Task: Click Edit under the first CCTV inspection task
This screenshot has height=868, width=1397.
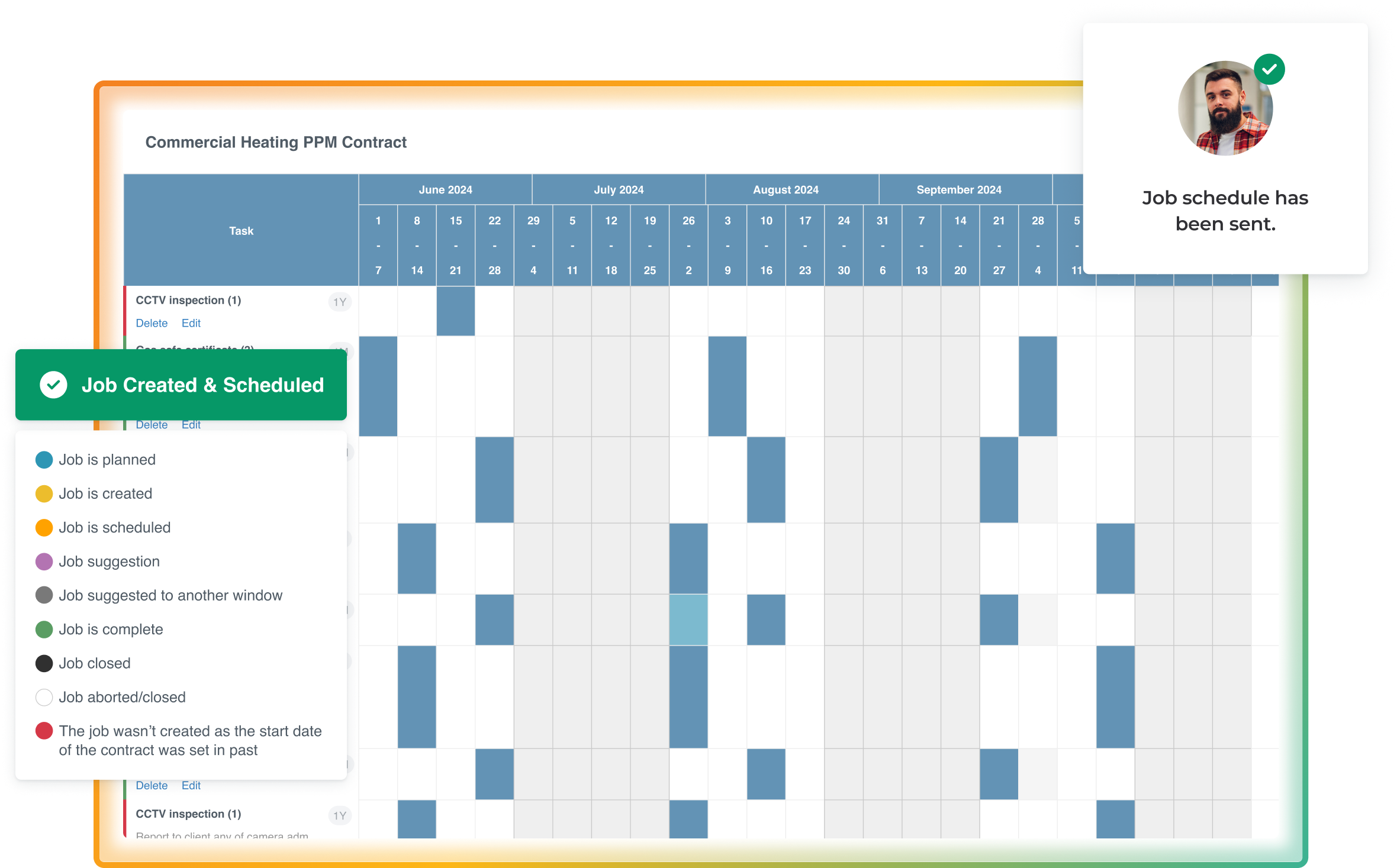Action: 191,323
